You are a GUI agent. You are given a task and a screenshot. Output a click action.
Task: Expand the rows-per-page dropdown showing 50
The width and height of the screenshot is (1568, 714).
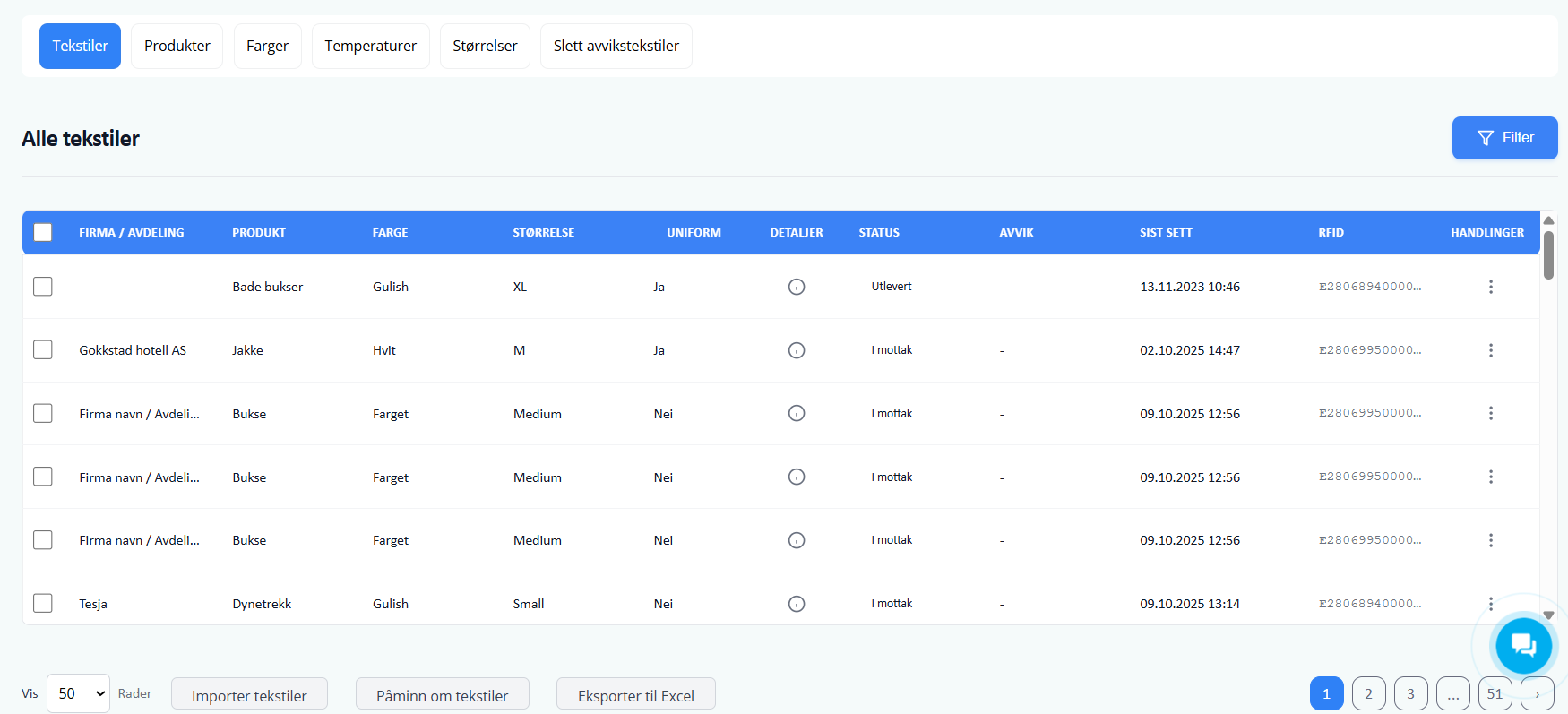[x=78, y=693]
